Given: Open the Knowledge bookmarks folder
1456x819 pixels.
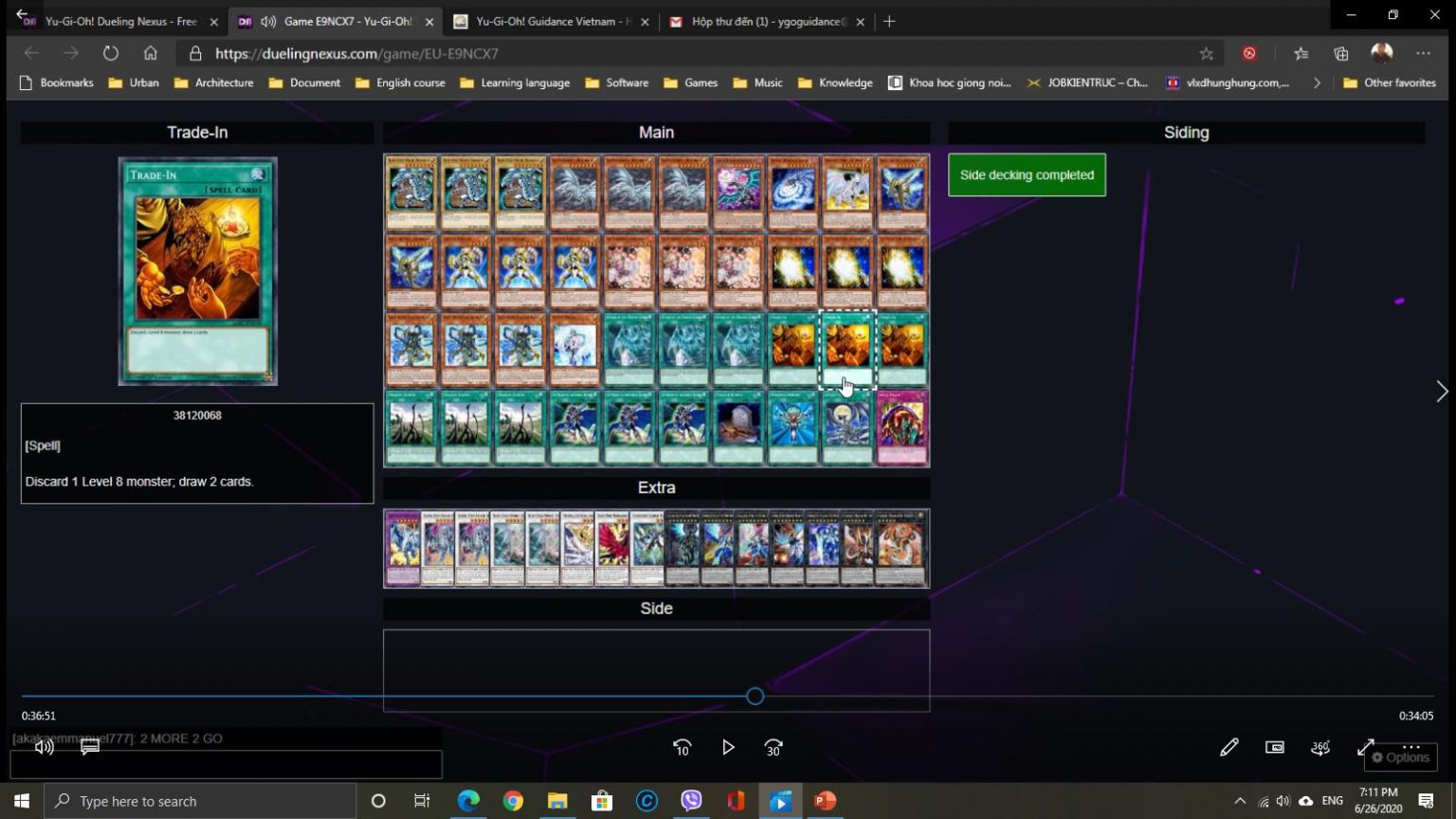Looking at the screenshot, I should (836, 82).
